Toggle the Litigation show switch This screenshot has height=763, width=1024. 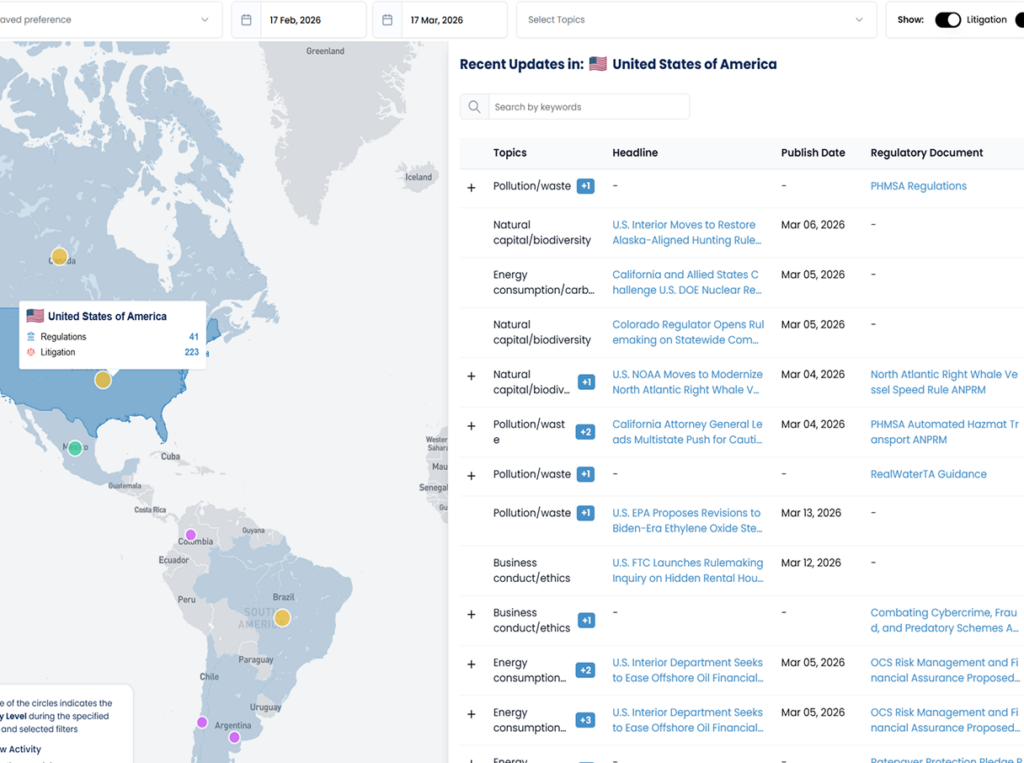947,20
